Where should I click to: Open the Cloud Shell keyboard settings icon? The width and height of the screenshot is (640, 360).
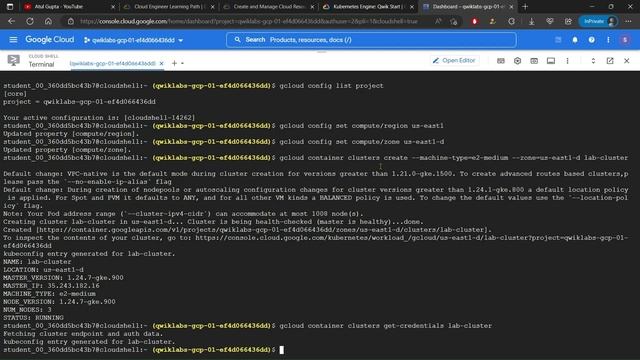click(500, 61)
